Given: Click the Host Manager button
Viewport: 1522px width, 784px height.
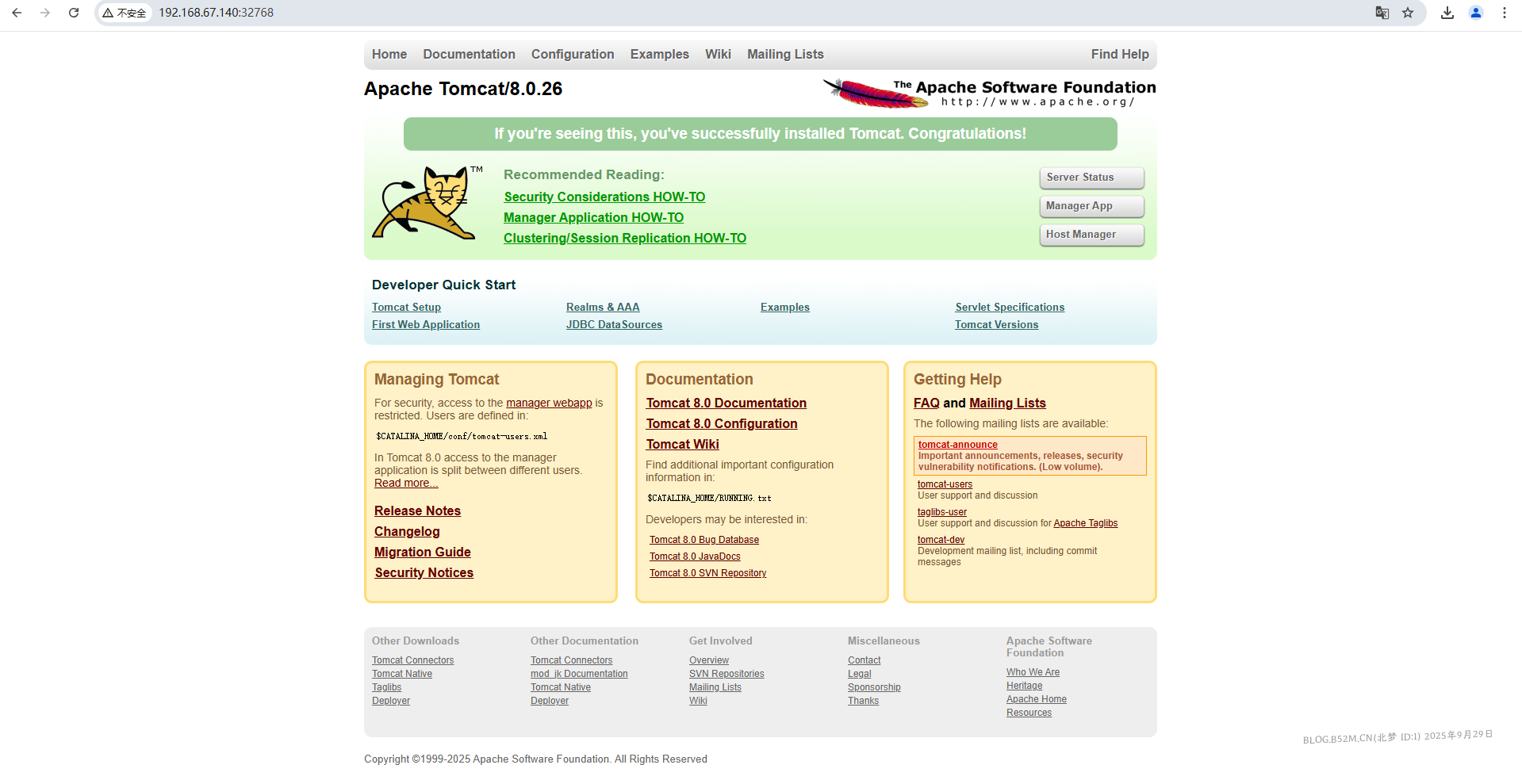Looking at the screenshot, I should pos(1091,235).
